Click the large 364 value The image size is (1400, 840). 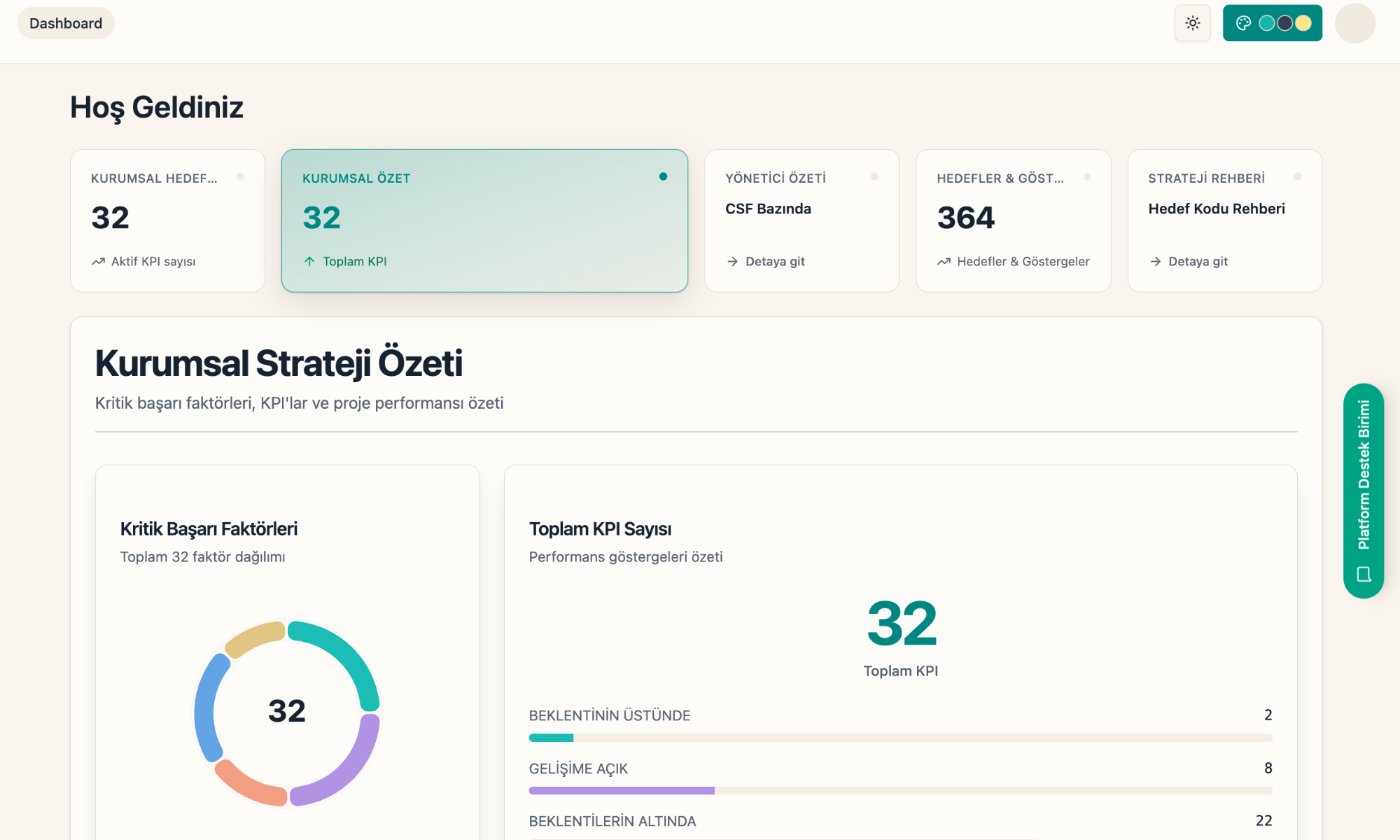tap(966, 218)
